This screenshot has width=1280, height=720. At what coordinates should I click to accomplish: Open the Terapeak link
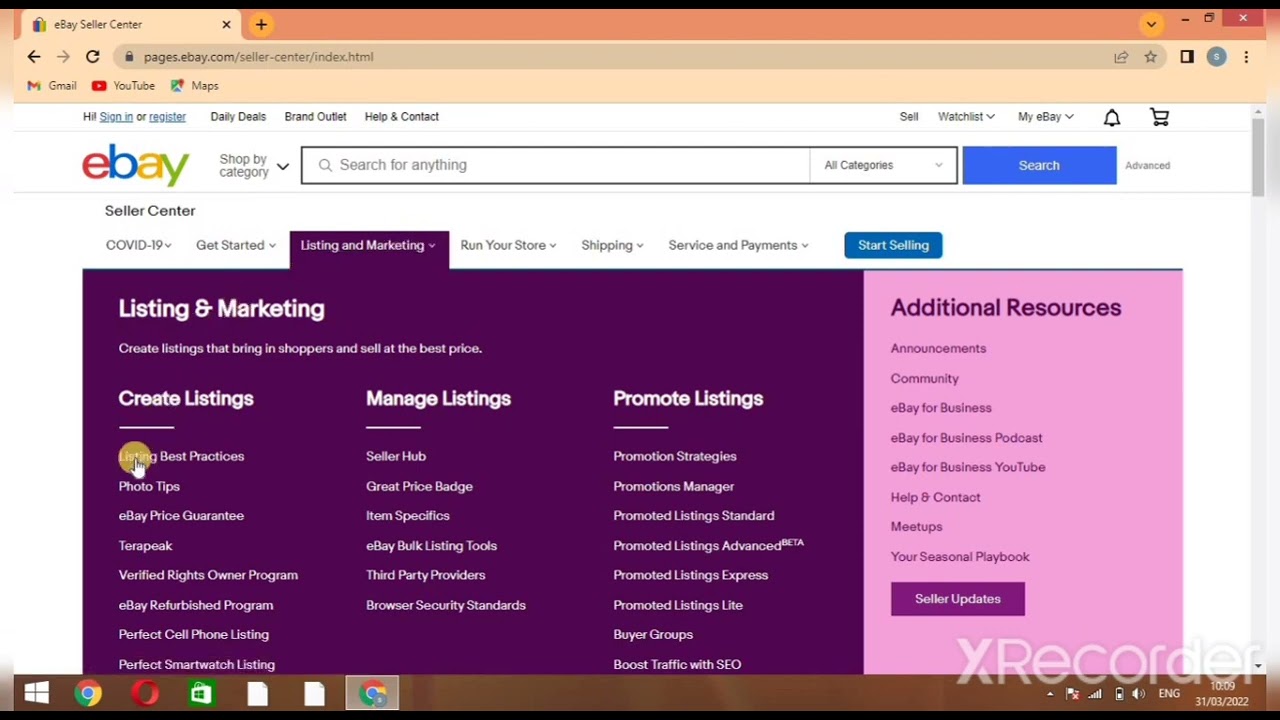click(x=145, y=546)
